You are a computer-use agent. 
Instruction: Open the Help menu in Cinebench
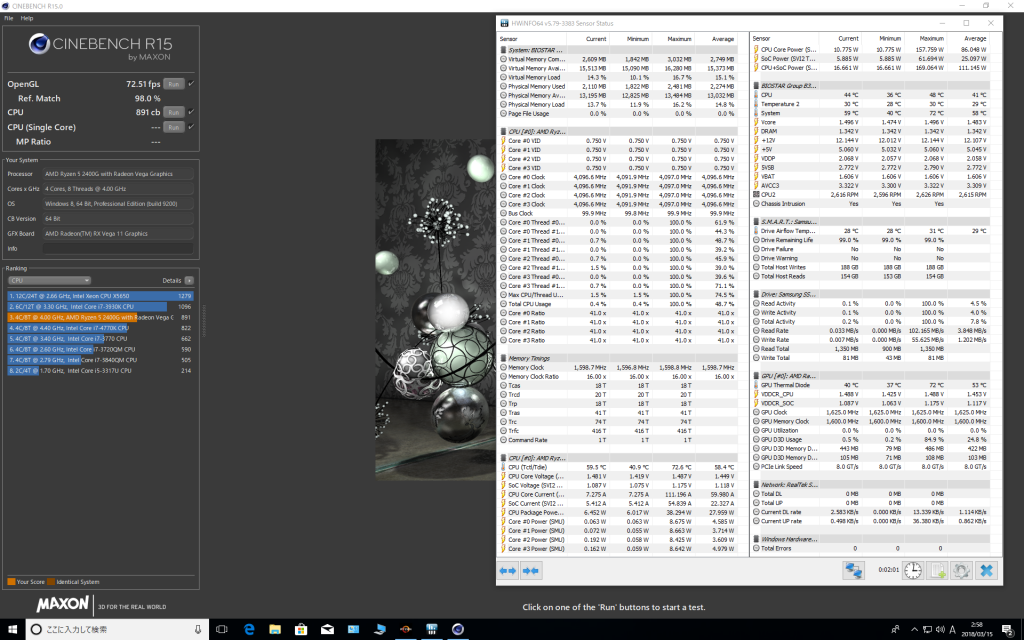click(x=27, y=18)
